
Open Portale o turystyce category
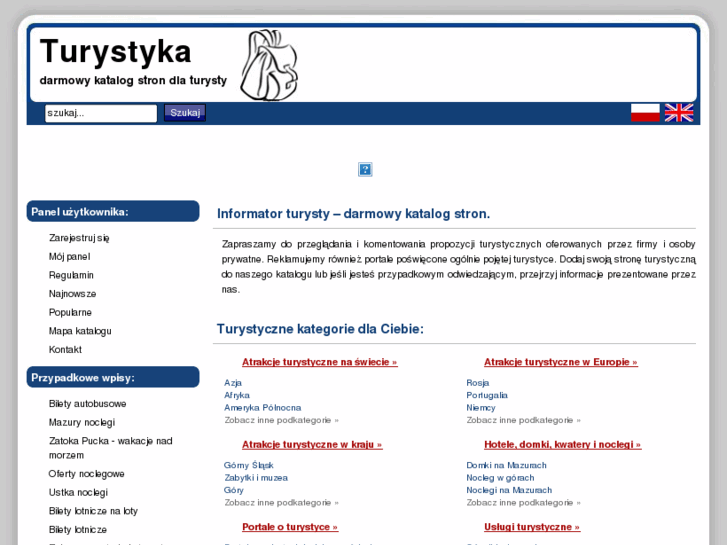290,527
